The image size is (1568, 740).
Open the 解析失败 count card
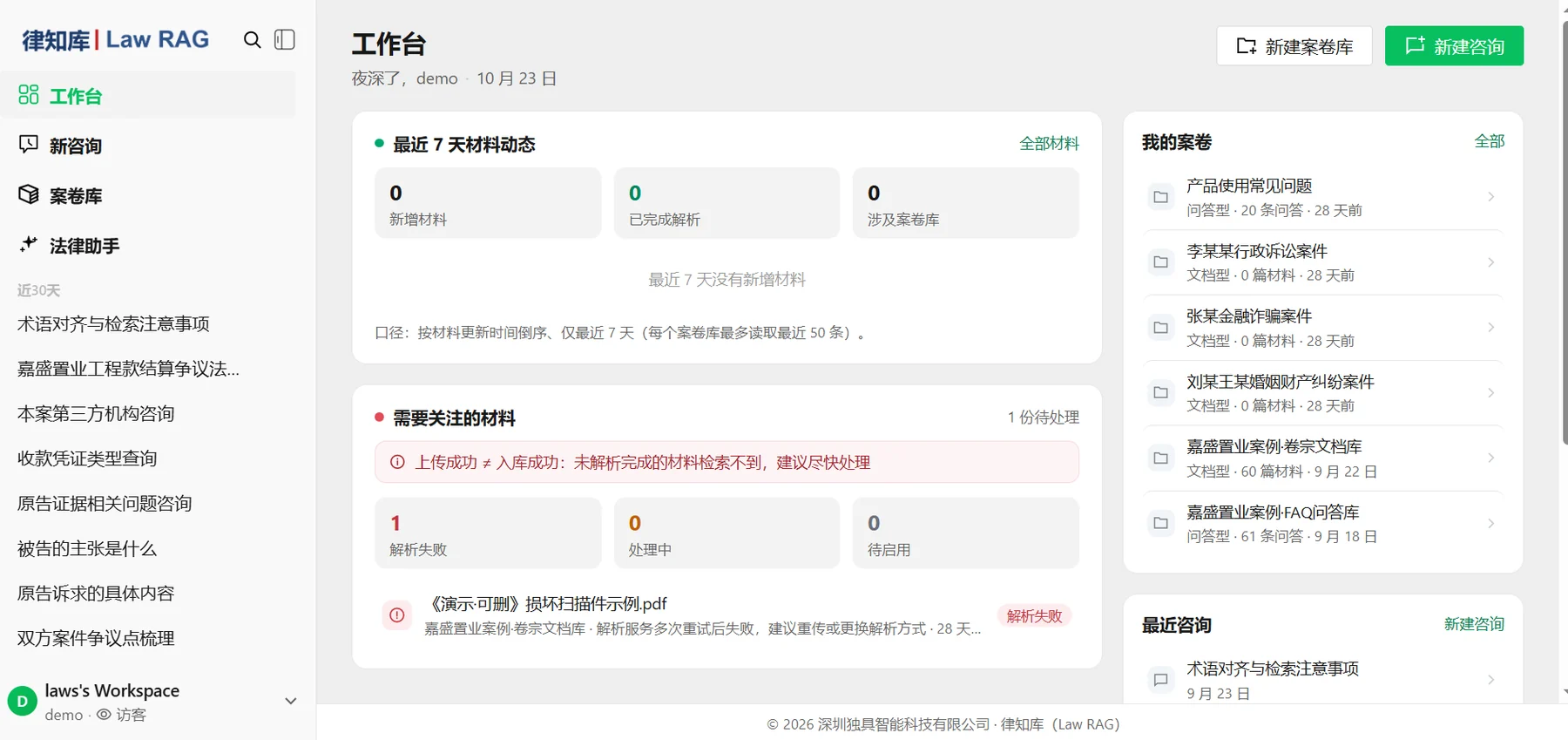[x=488, y=533]
